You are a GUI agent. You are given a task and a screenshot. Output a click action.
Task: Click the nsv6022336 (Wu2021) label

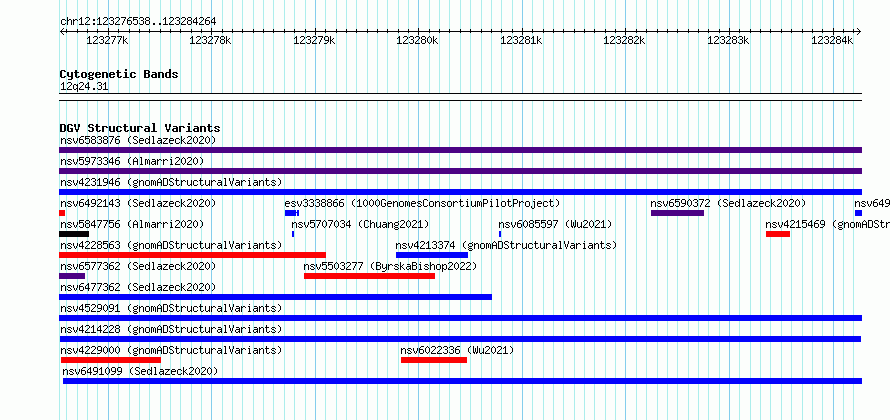[457, 350]
